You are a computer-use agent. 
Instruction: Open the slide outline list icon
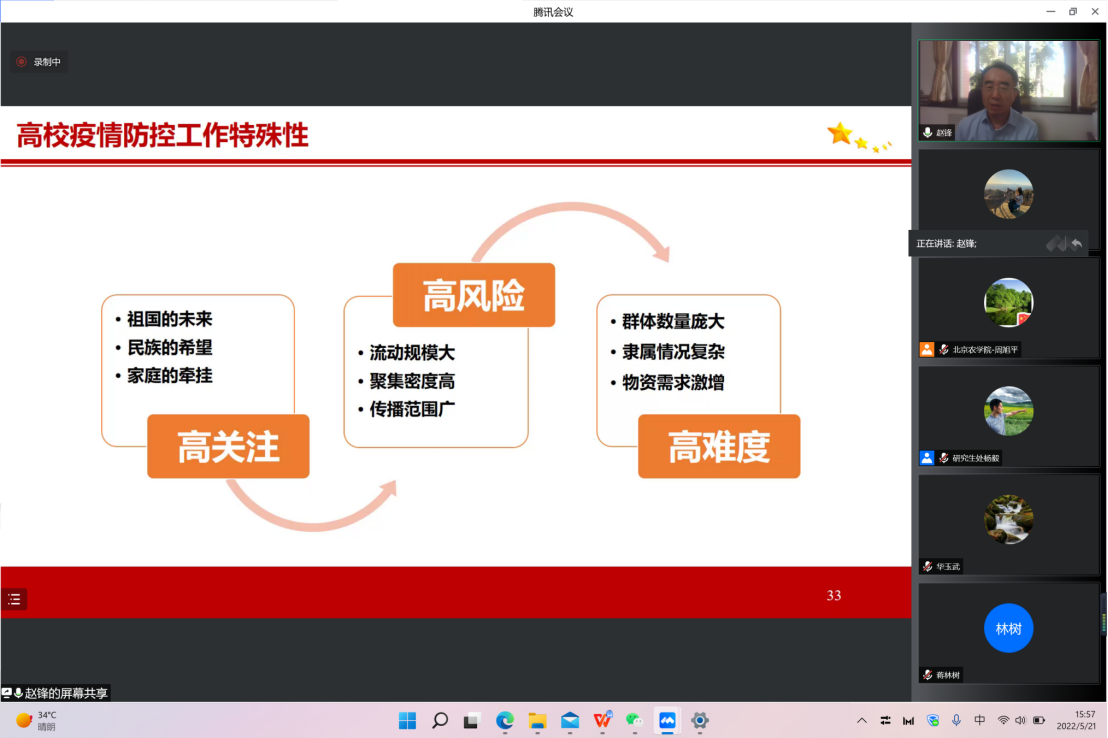click(x=14, y=600)
